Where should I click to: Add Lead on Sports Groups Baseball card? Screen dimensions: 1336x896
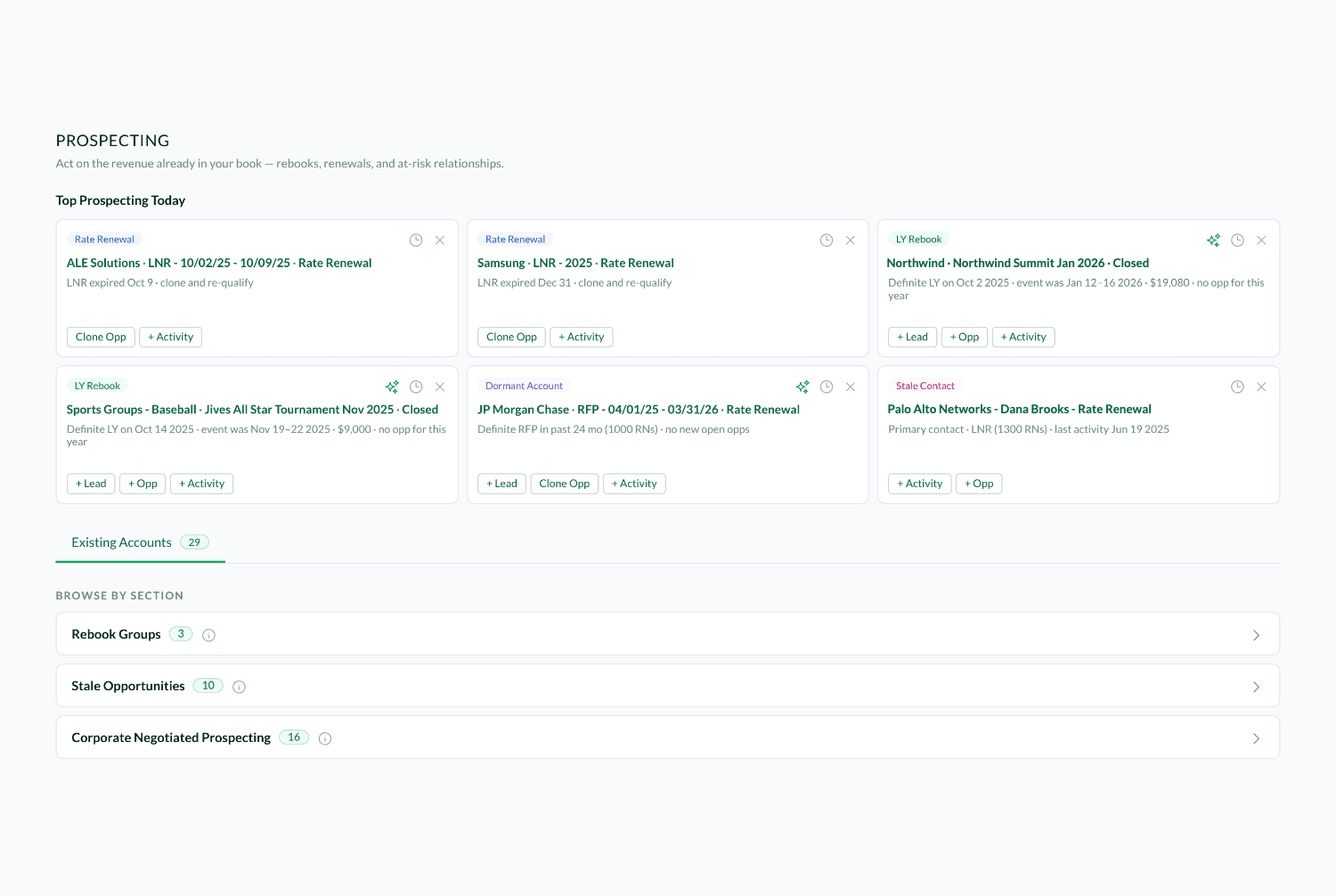pos(91,484)
